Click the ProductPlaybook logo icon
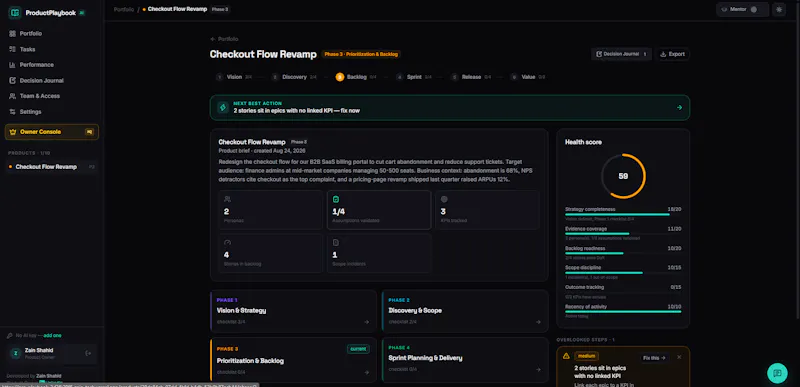This screenshot has width=800, height=387. click(15, 13)
